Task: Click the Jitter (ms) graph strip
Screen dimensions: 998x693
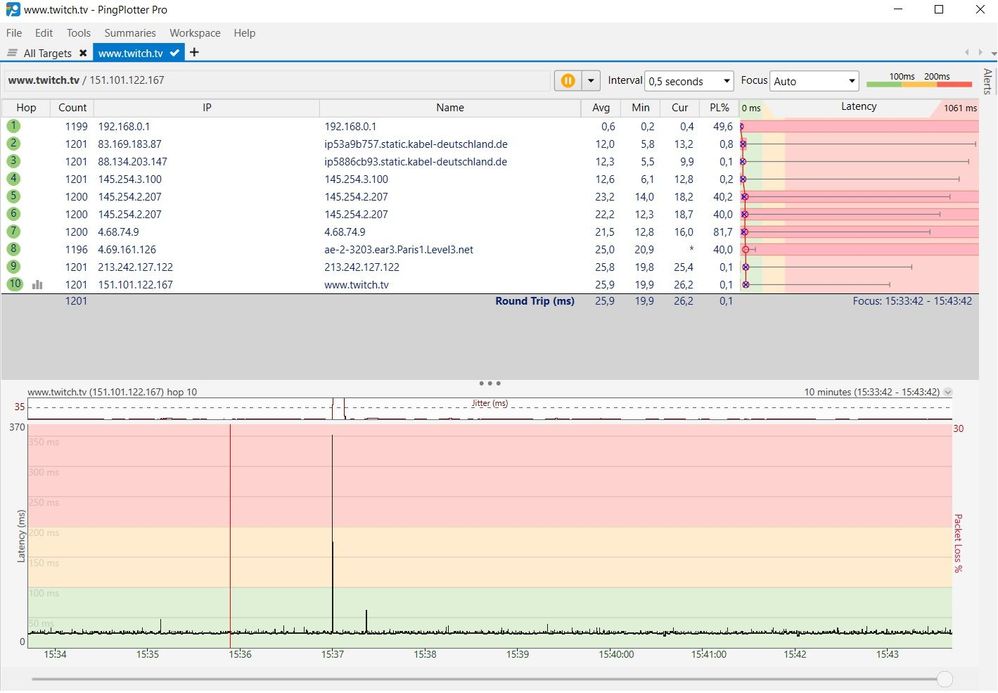Action: pos(489,409)
